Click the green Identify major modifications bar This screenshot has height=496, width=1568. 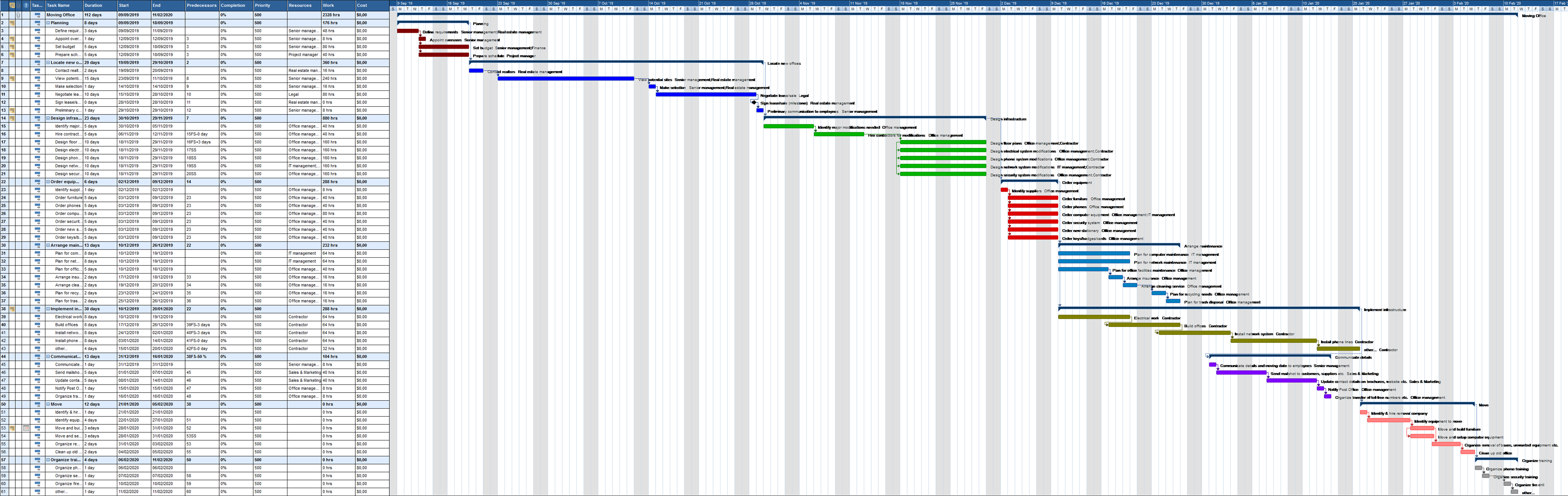coord(788,126)
